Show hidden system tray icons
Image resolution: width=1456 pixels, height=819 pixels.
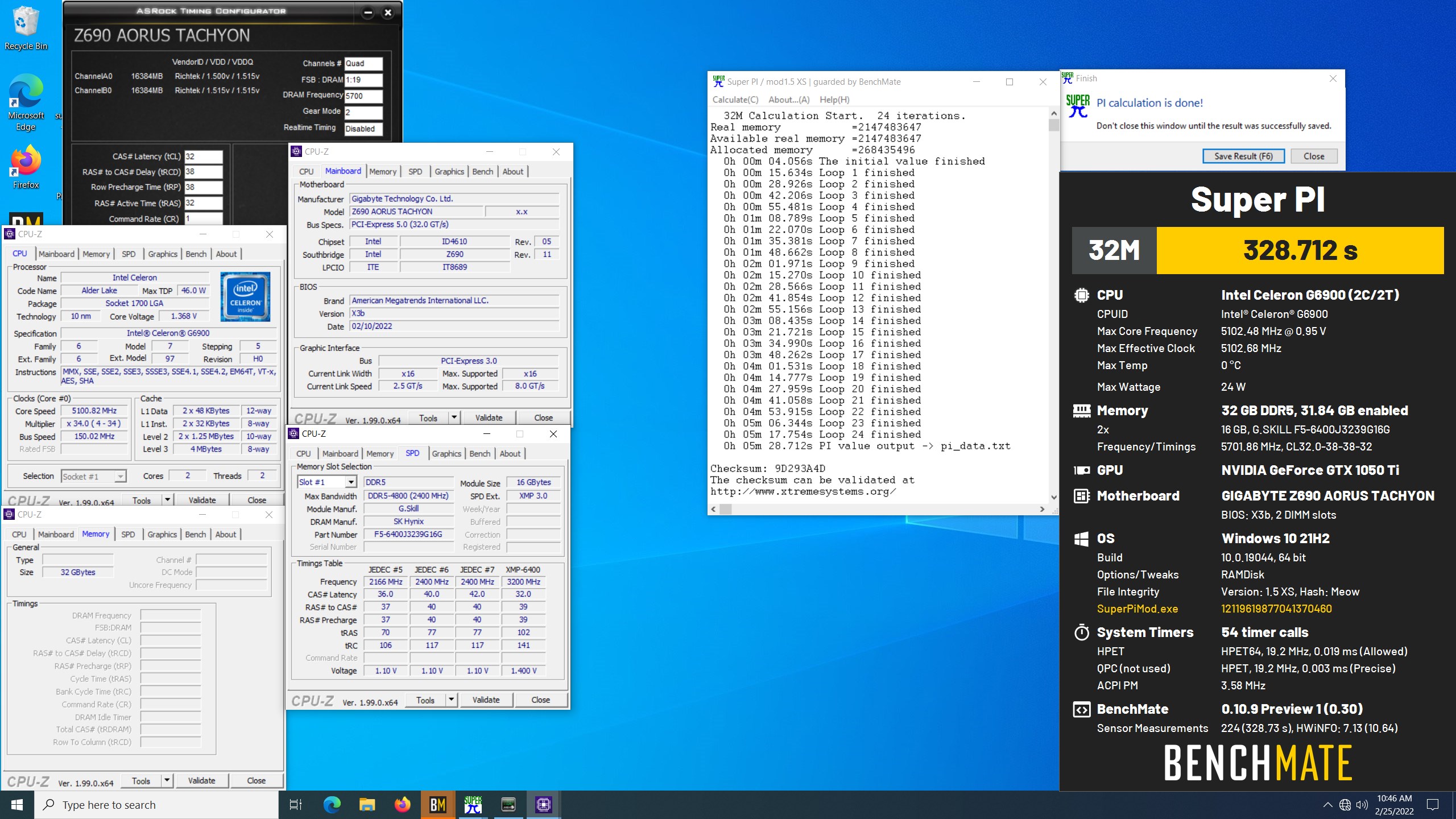(x=1327, y=805)
